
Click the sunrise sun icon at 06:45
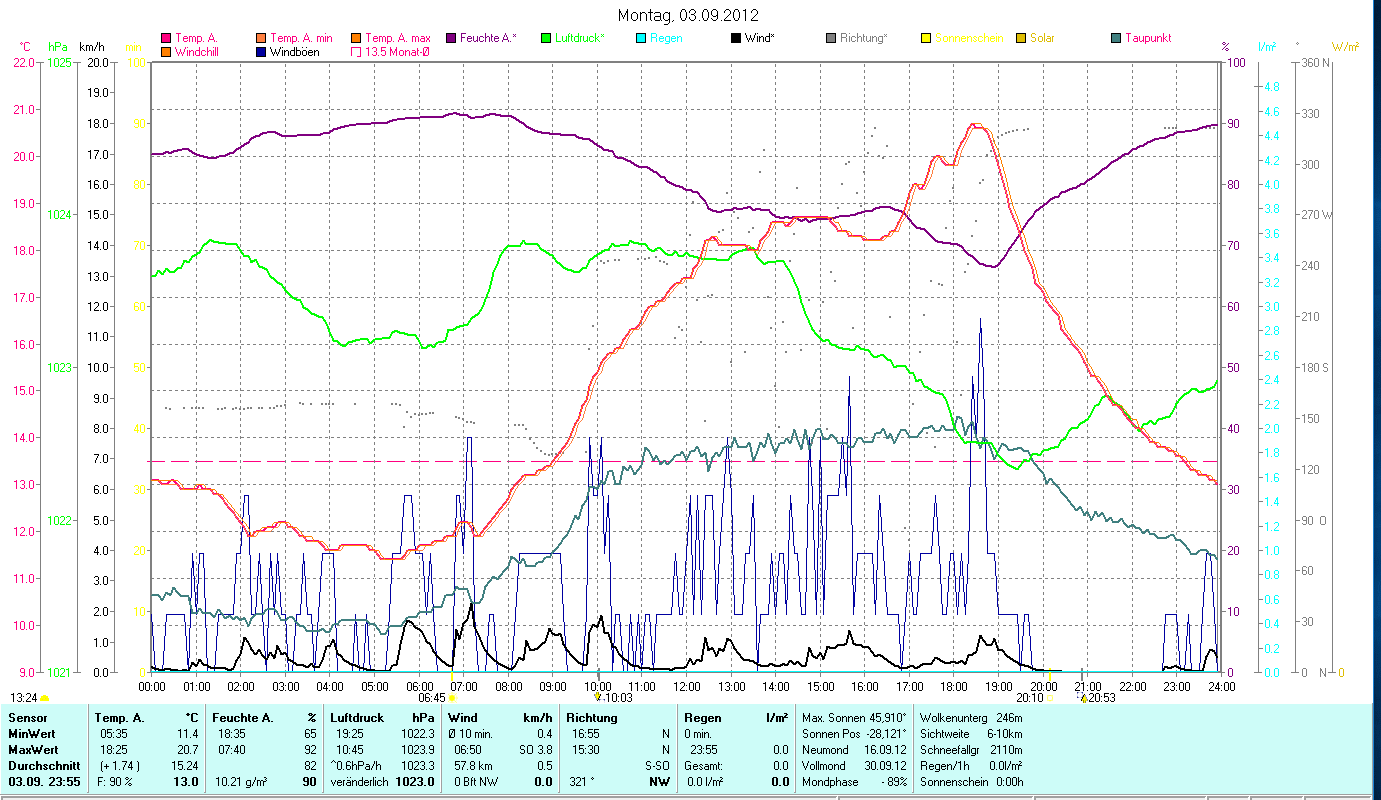452,698
